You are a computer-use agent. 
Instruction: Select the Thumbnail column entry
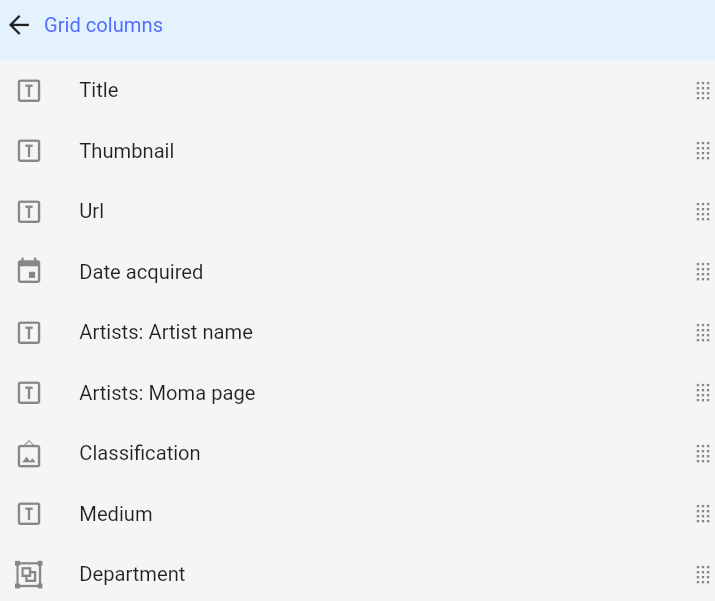pyautogui.click(x=127, y=151)
